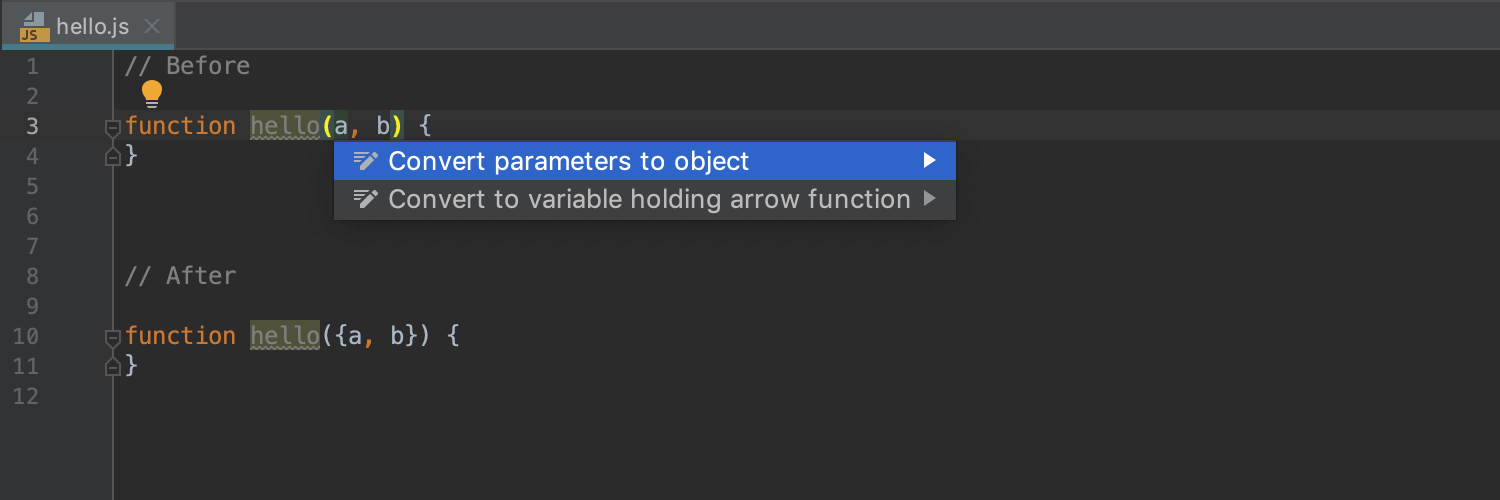The height and width of the screenshot is (500, 1500).
Task: Click the hello function name on line 3
Action: coord(284,126)
